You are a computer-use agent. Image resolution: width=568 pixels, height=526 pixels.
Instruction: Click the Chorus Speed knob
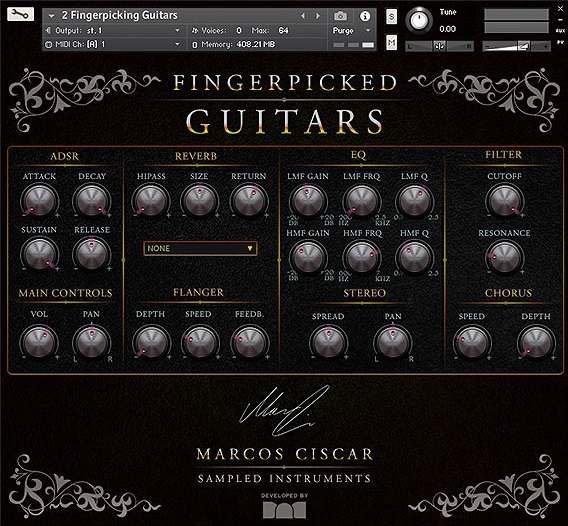[x=472, y=343]
